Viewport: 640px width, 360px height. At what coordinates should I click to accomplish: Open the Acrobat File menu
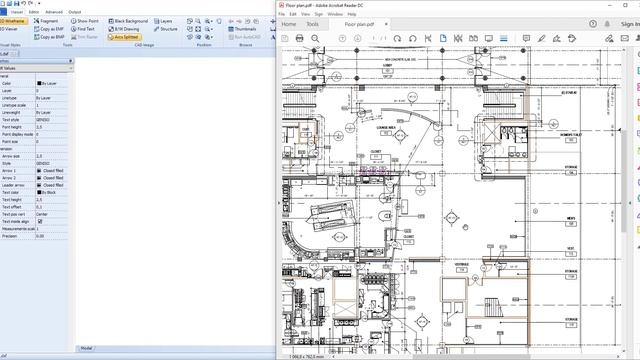point(282,14)
